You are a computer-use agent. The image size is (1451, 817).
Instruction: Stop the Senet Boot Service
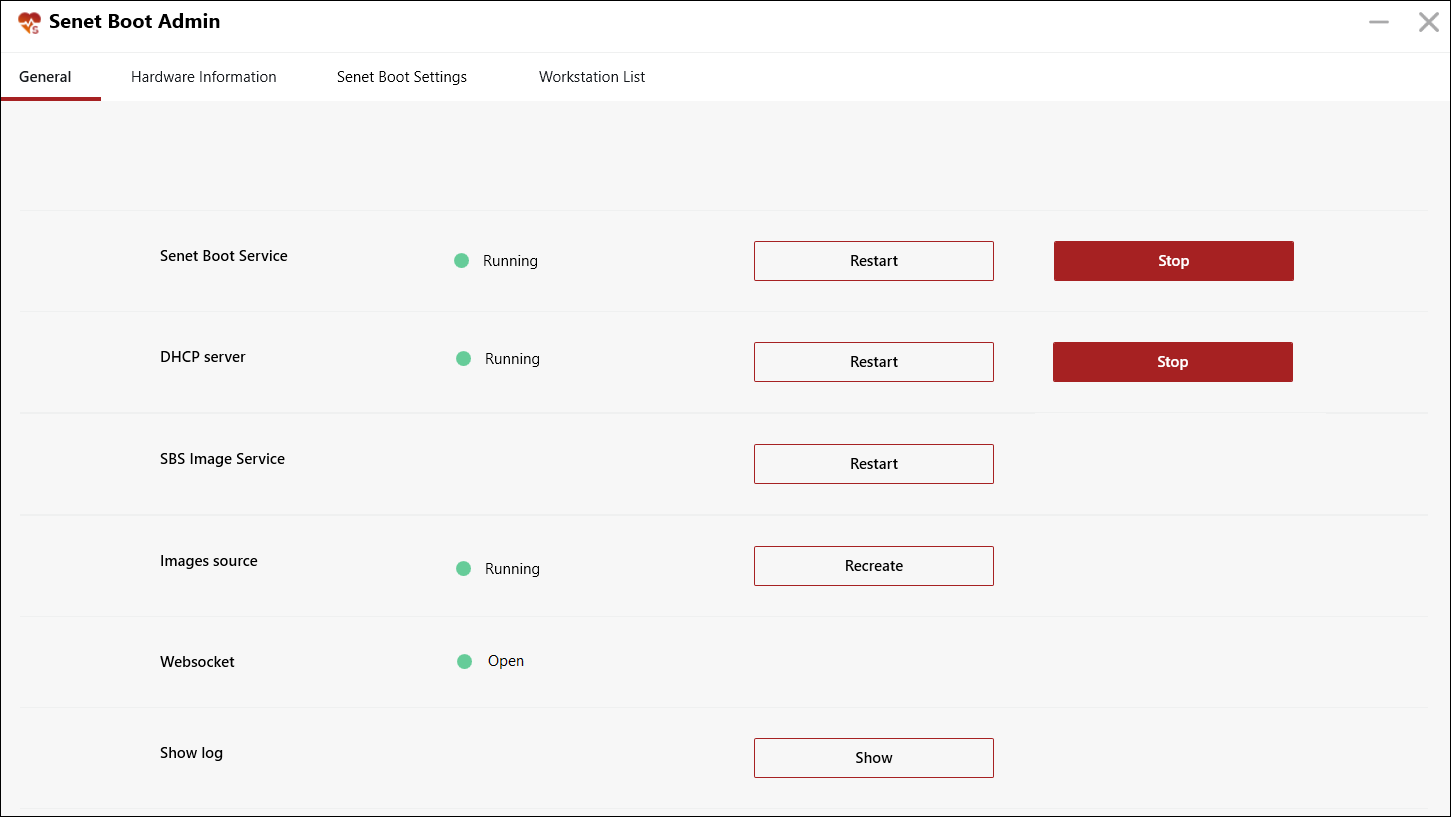click(1174, 261)
